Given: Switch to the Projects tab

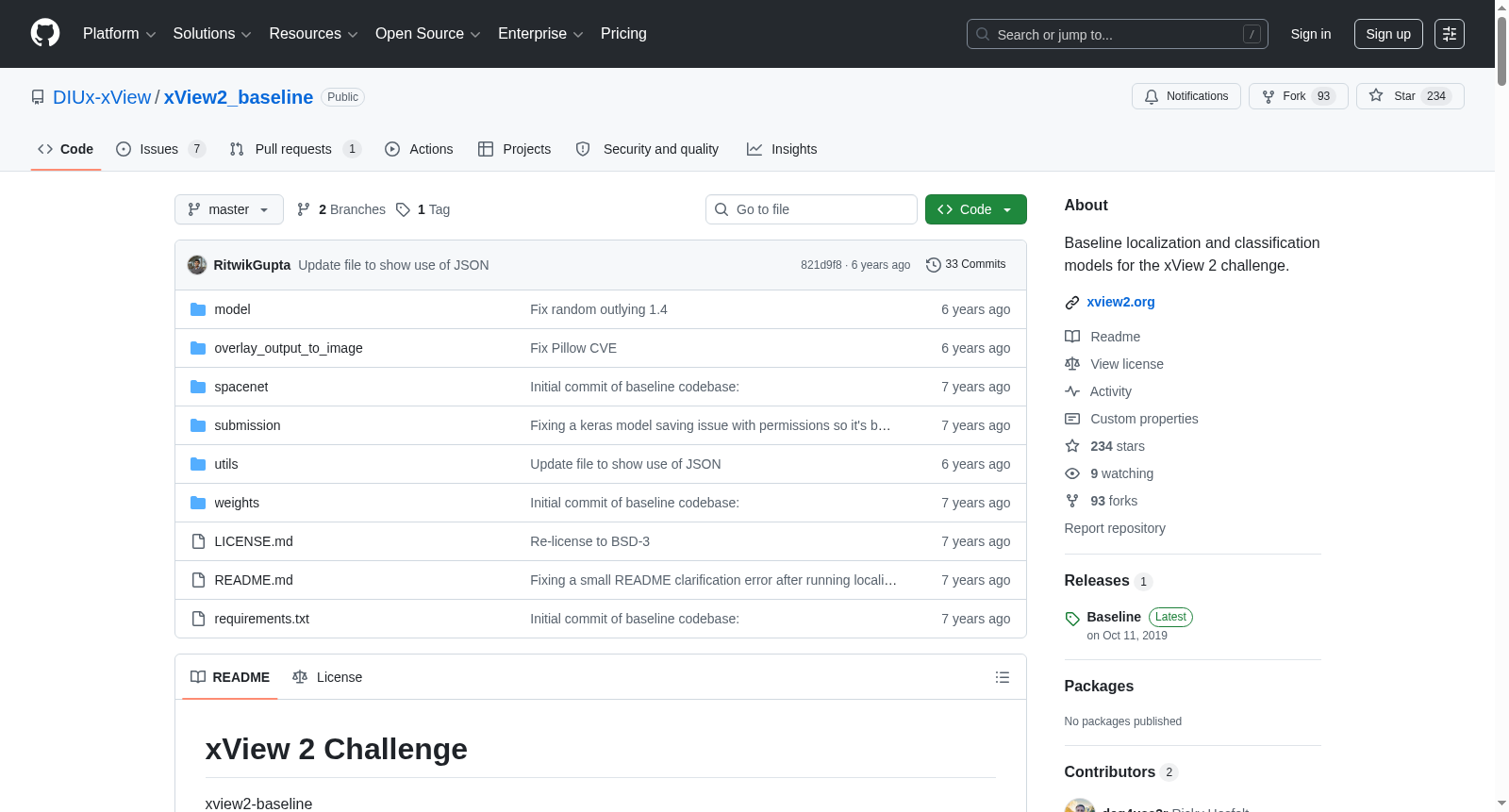Looking at the screenshot, I should (x=514, y=149).
